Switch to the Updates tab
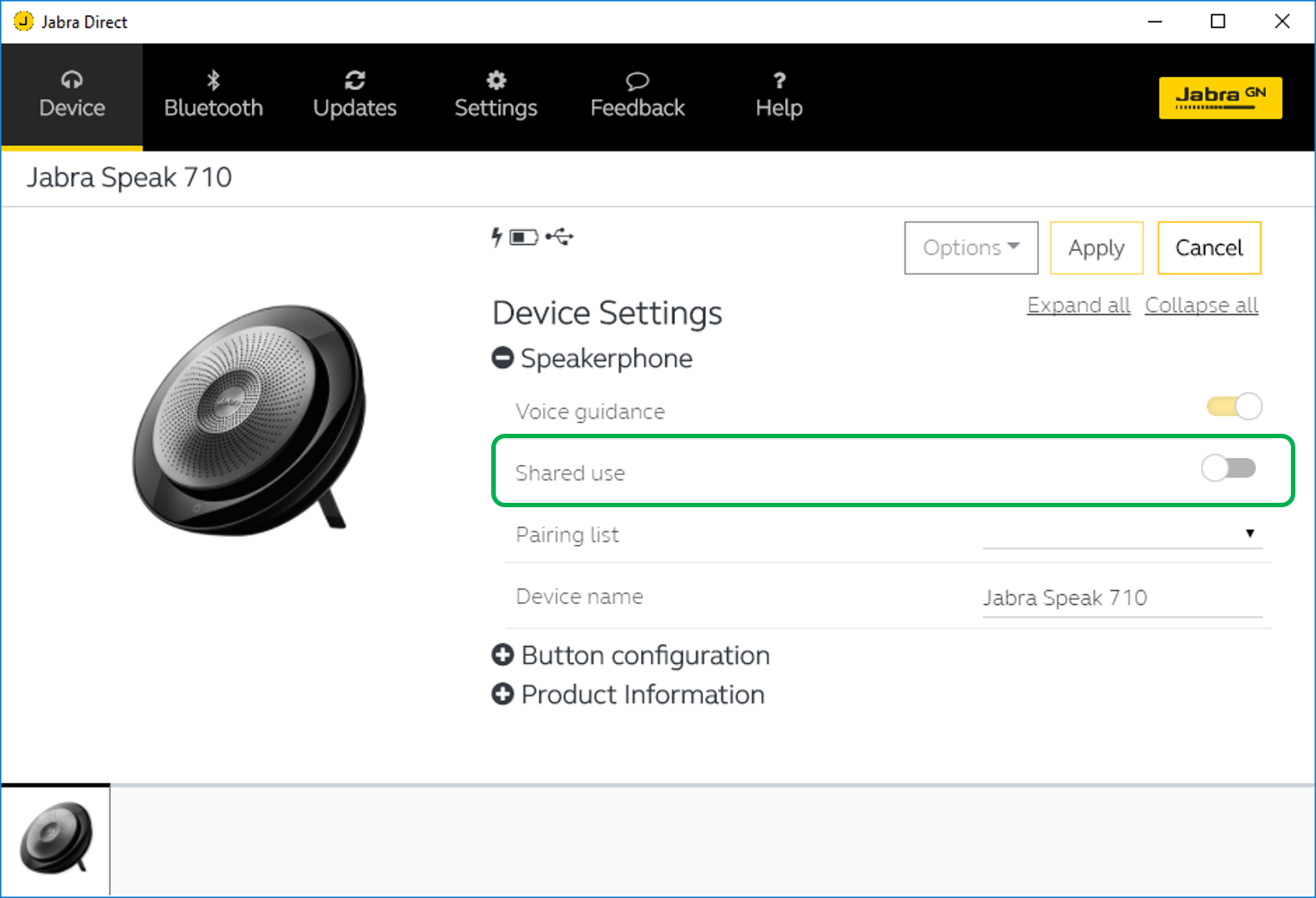1316x898 pixels. tap(354, 96)
